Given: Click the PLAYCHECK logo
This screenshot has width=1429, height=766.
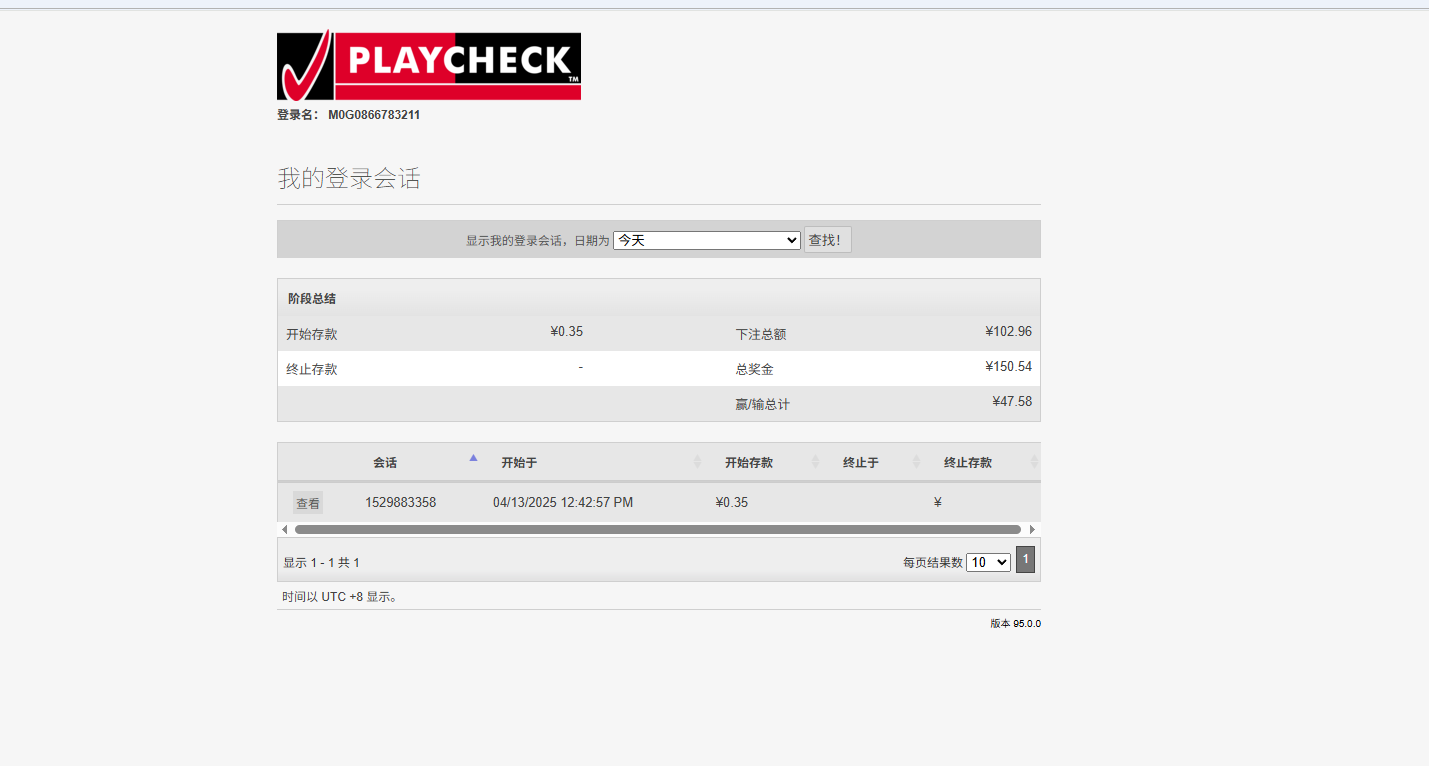Looking at the screenshot, I should pos(428,65).
